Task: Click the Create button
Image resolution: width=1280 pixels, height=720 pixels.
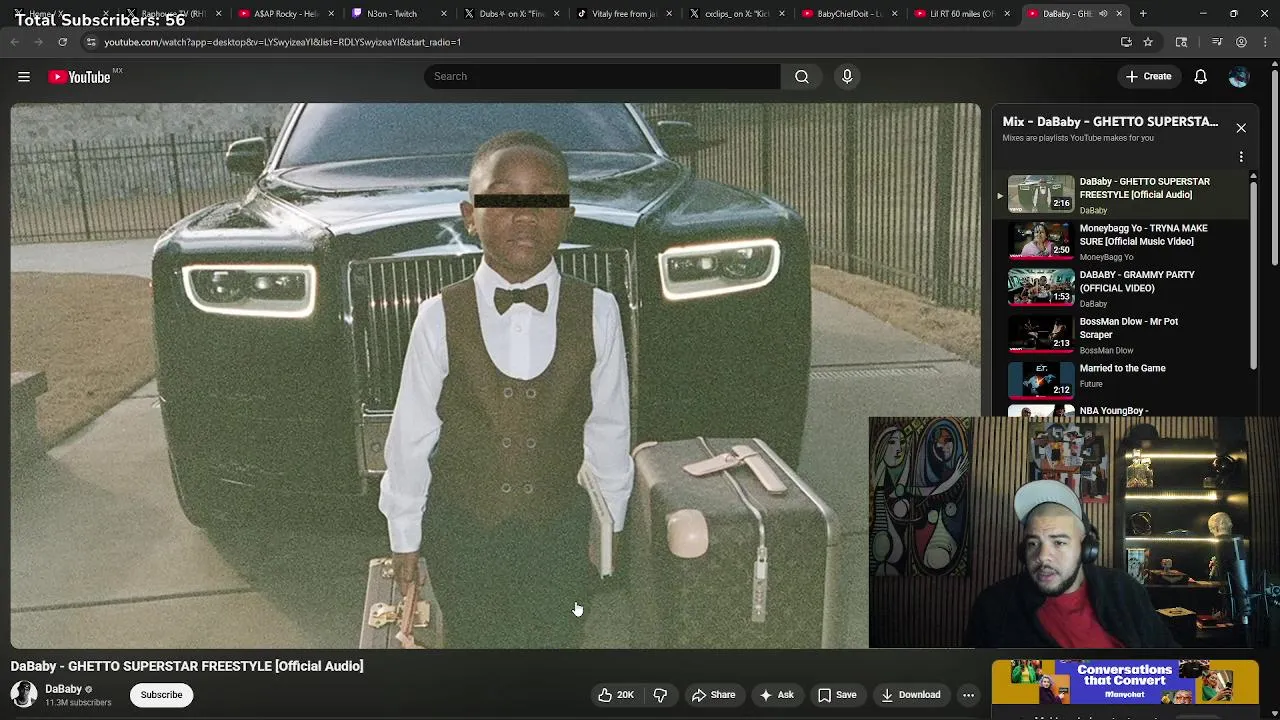Action: click(x=1148, y=76)
